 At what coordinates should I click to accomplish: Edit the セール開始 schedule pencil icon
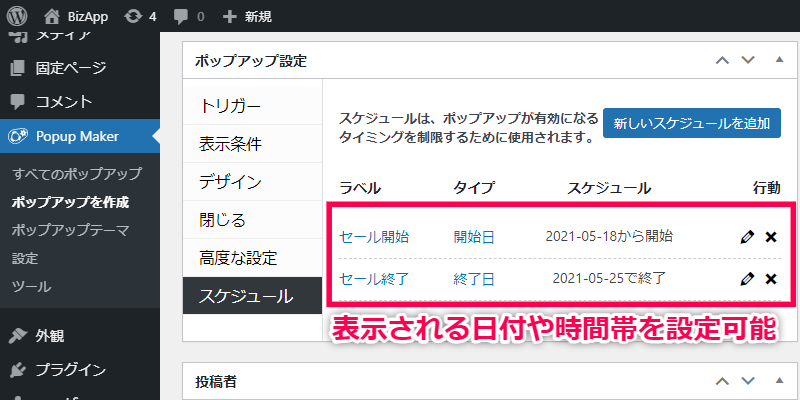746,237
